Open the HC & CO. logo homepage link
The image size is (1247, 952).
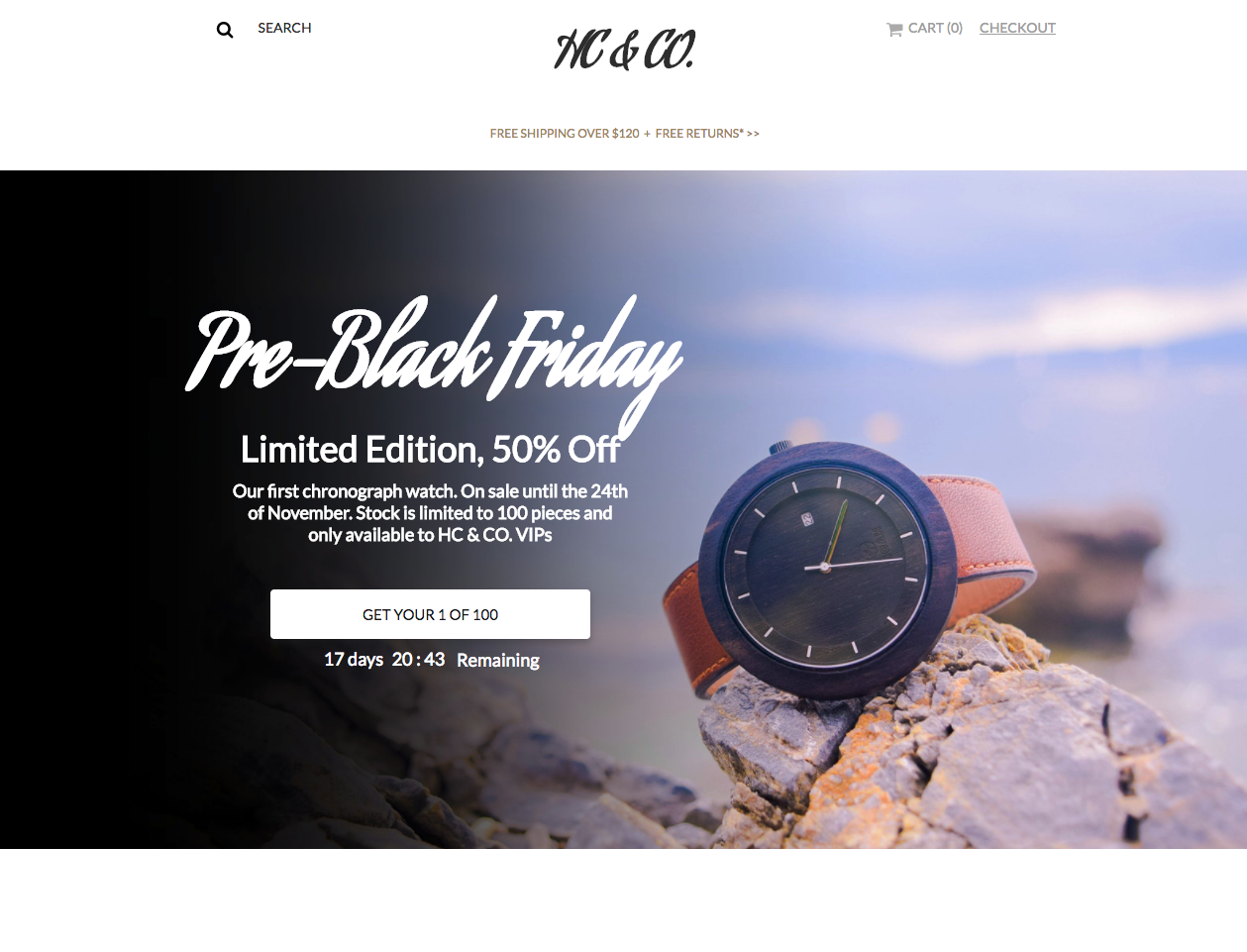624,50
